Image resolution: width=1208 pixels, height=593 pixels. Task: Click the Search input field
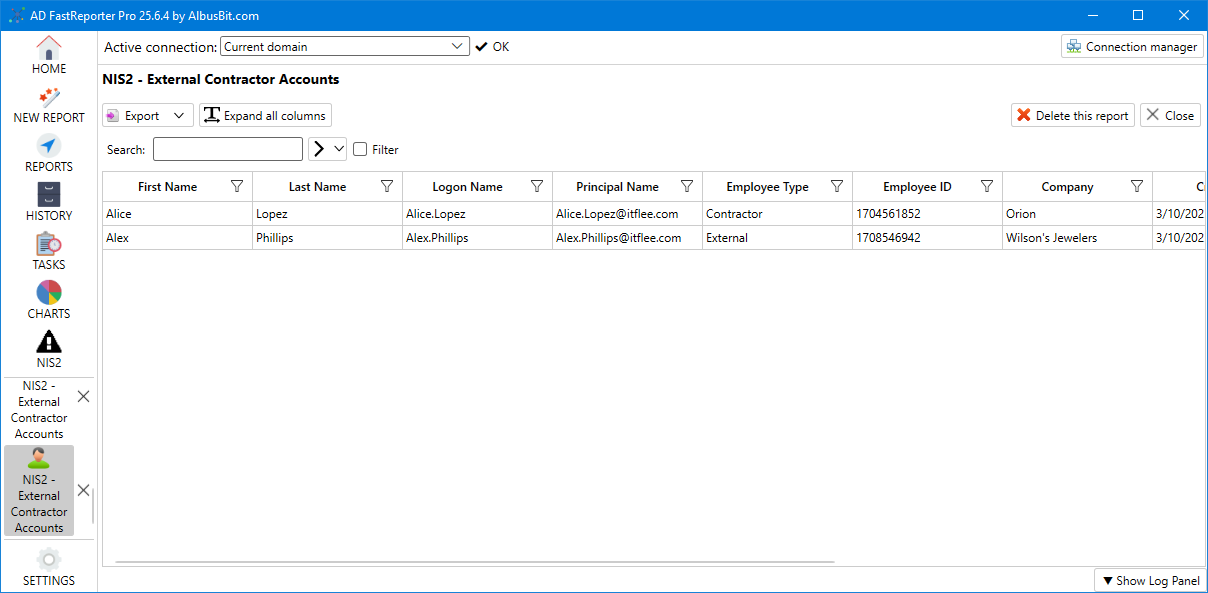coord(228,149)
